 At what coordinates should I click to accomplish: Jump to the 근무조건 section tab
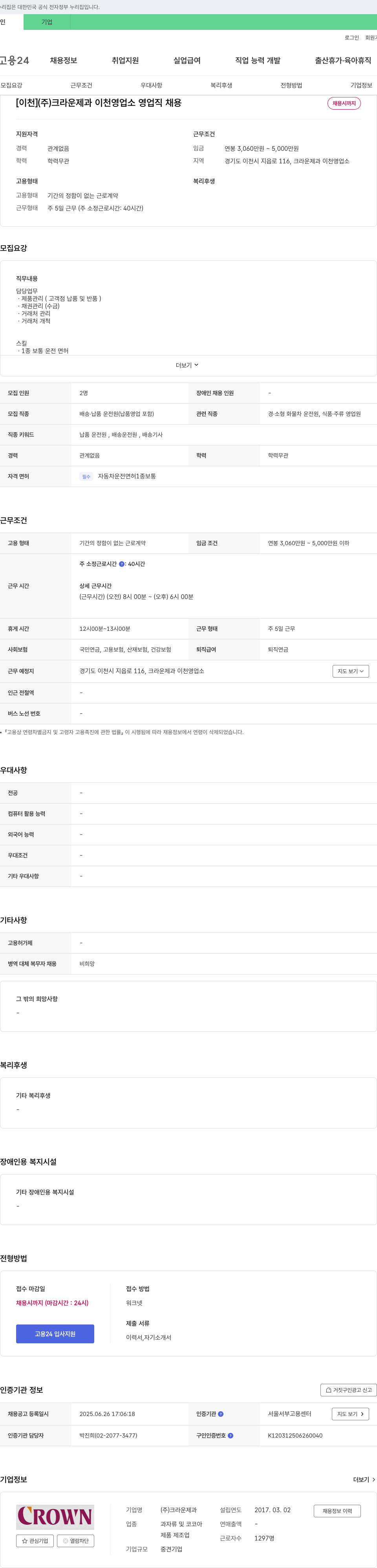(82, 85)
